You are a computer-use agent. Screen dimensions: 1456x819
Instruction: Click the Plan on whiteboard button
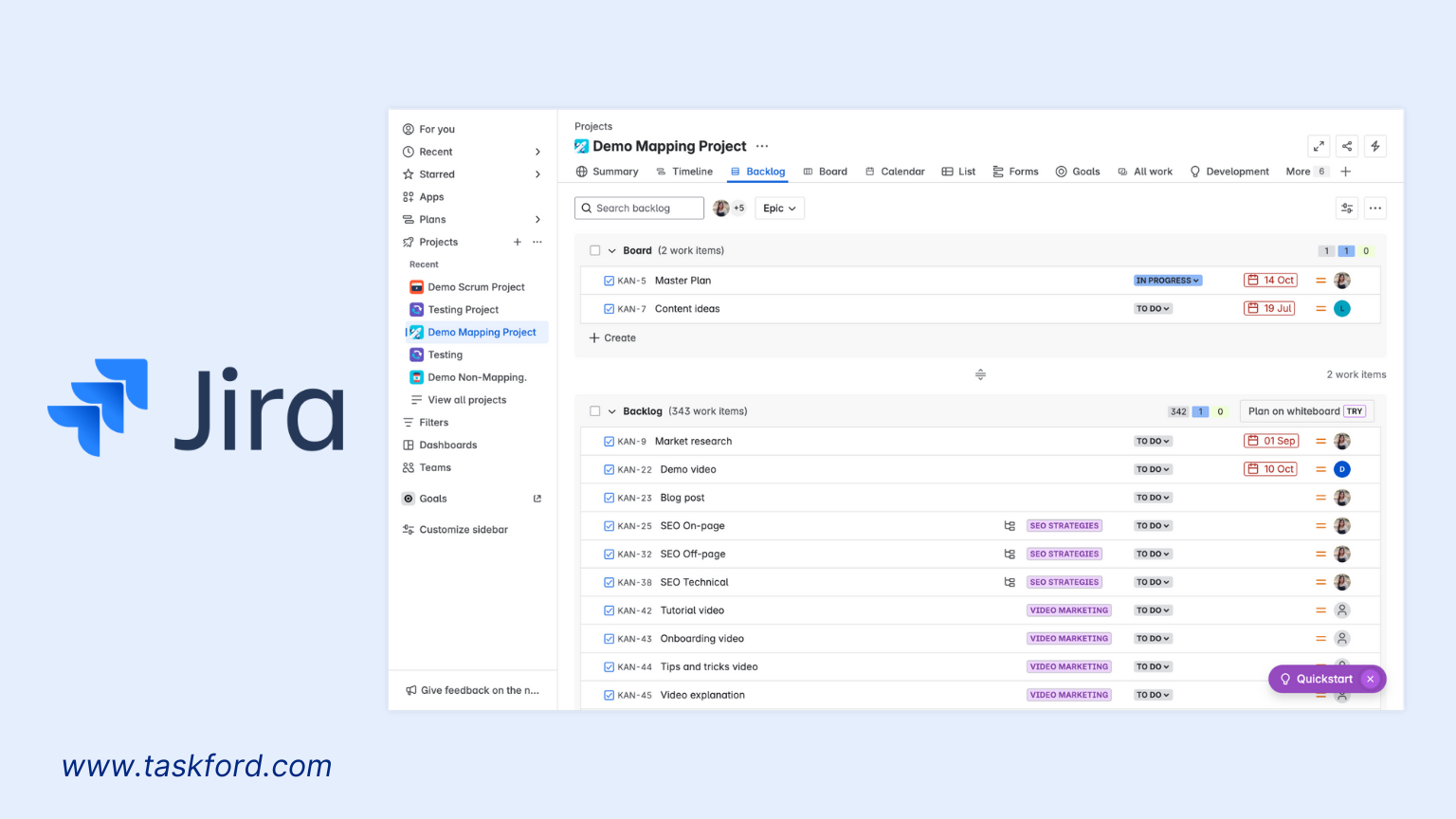coord(1306,410)
